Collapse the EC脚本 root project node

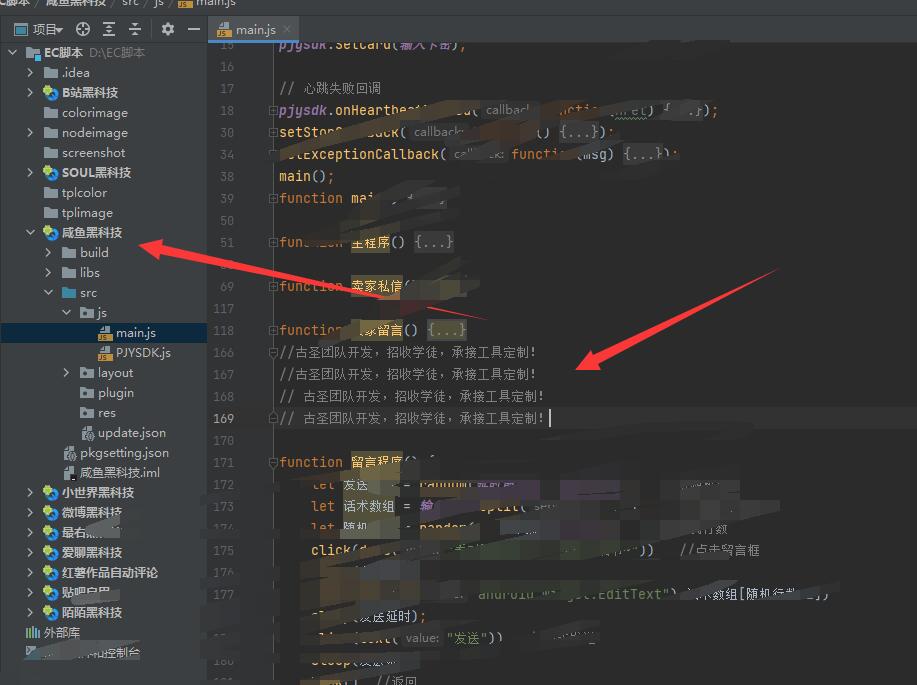point(13,53)
